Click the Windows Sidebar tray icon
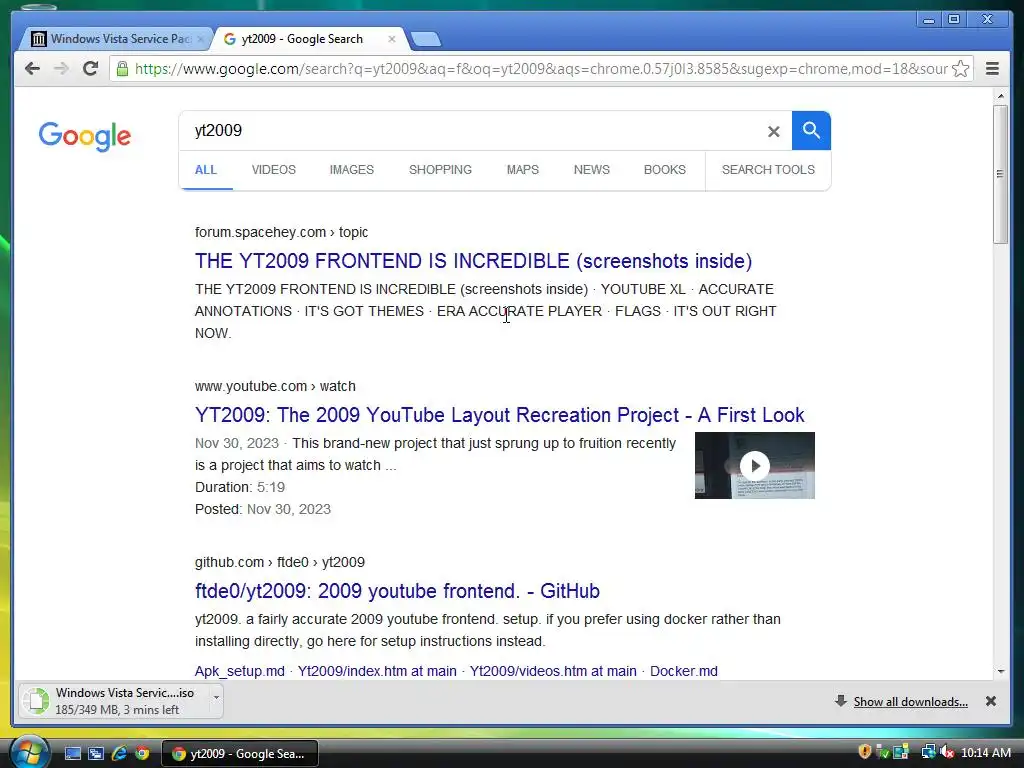 pyautogui.click(x=901, y=752)
